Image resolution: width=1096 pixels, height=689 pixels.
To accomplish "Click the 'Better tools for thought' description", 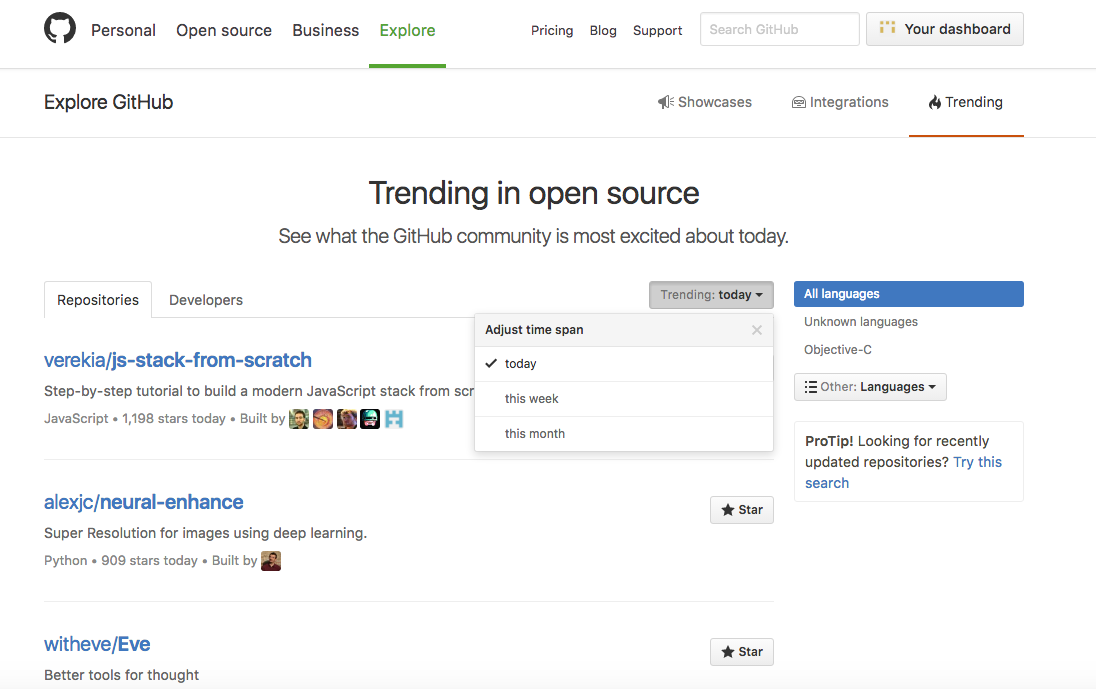I will click(x=122, y=675).
